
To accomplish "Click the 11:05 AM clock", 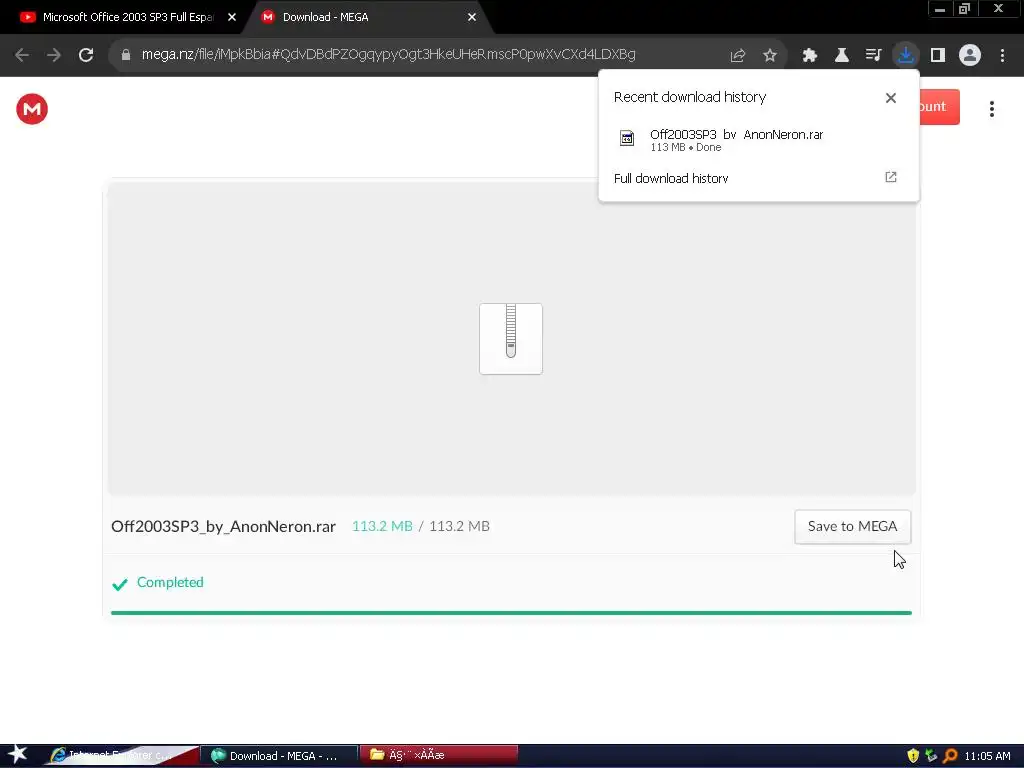I will [x=987, y=756].
